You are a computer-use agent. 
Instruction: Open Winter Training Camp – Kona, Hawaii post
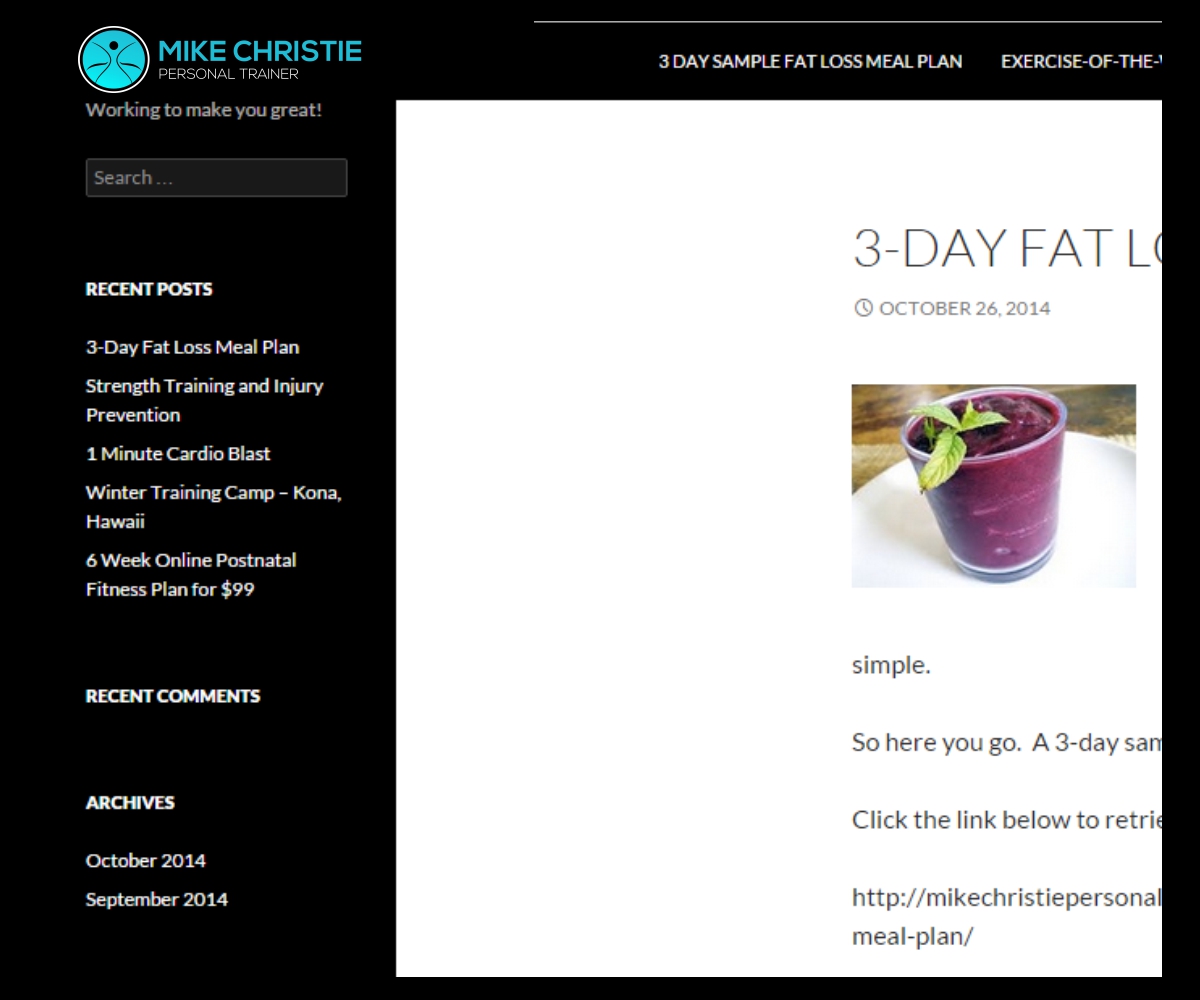pyautogui.click(x=214, y=507)
